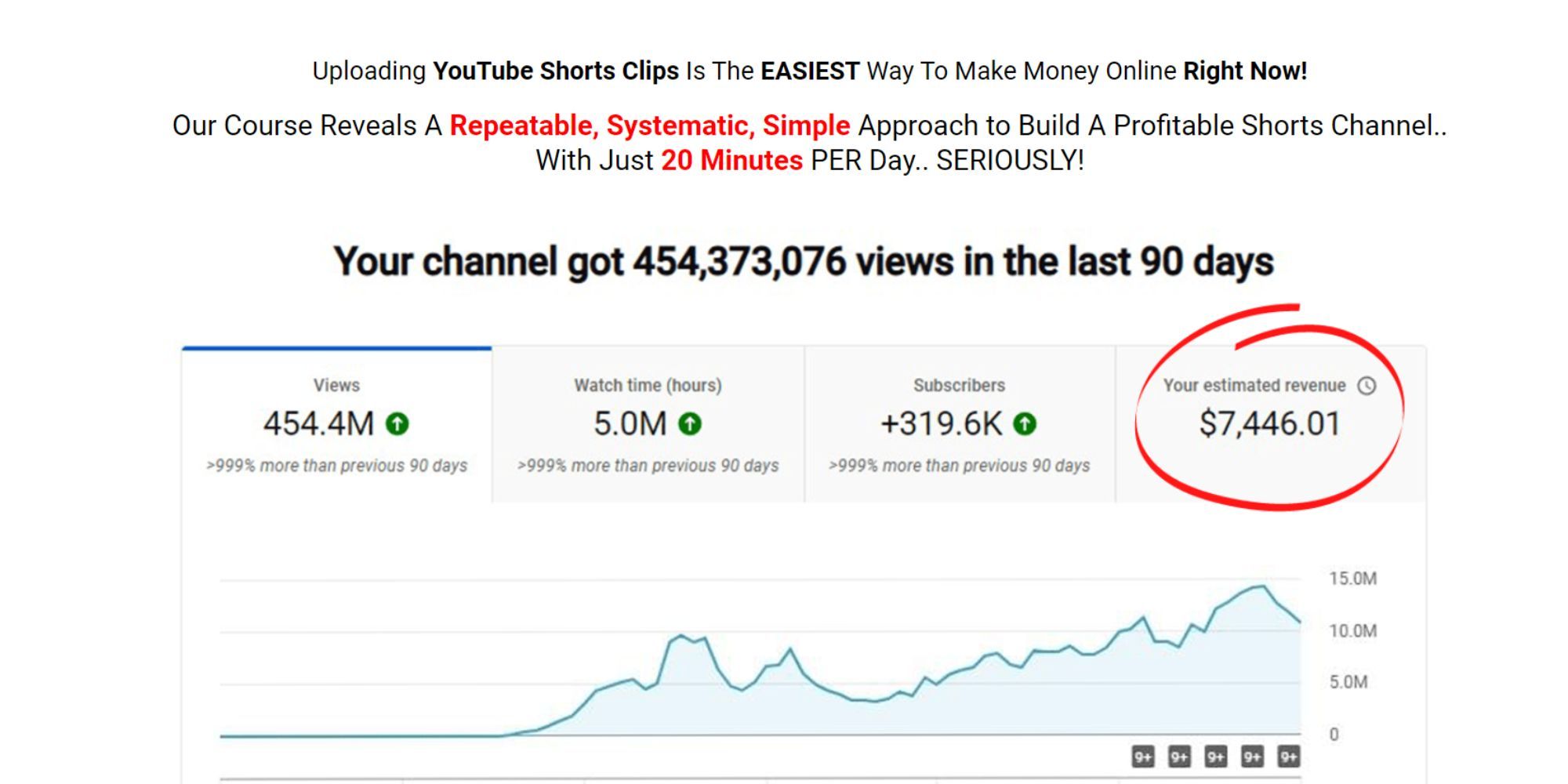Click the +319.6K subscribers value

point(942,424)
